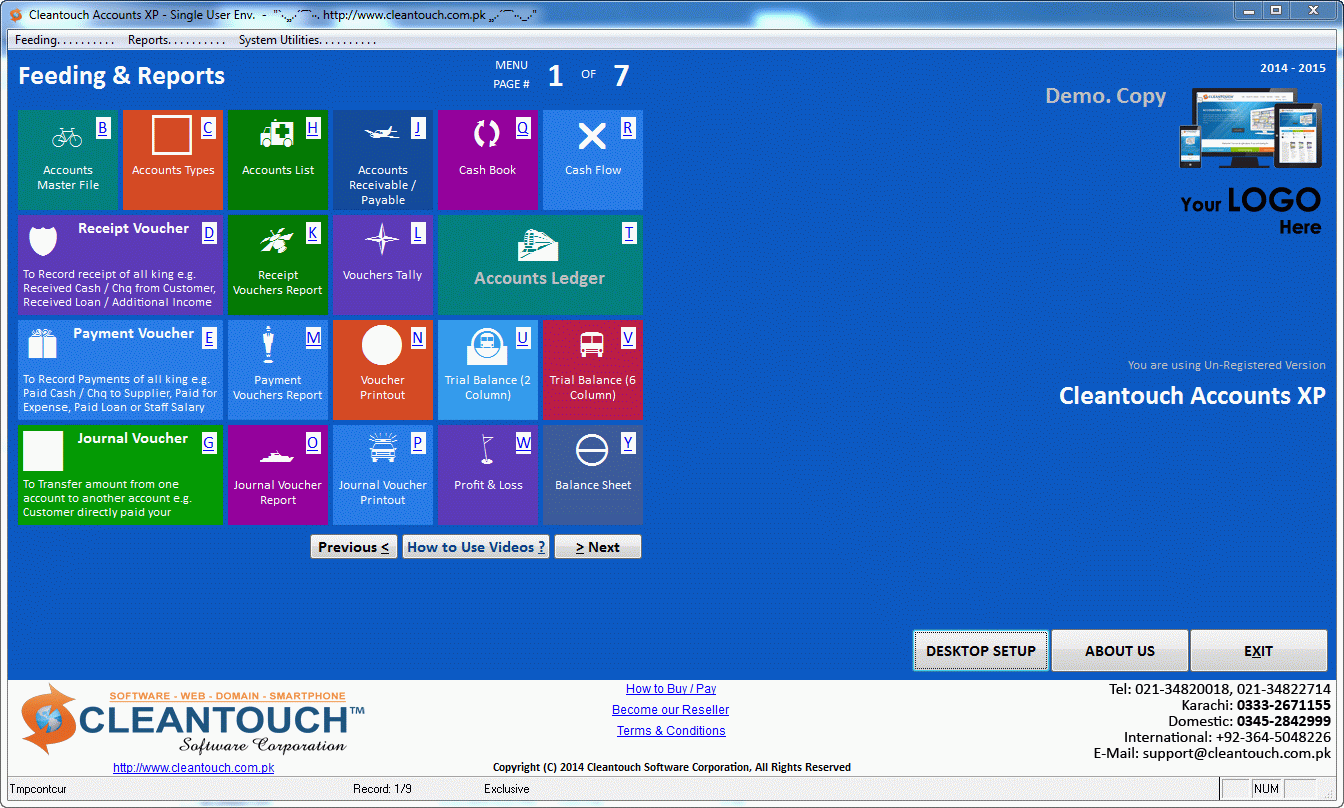This screenshot has width=1344, height=808.
Task: Click the How to Use Videos button
Action: 476,547
